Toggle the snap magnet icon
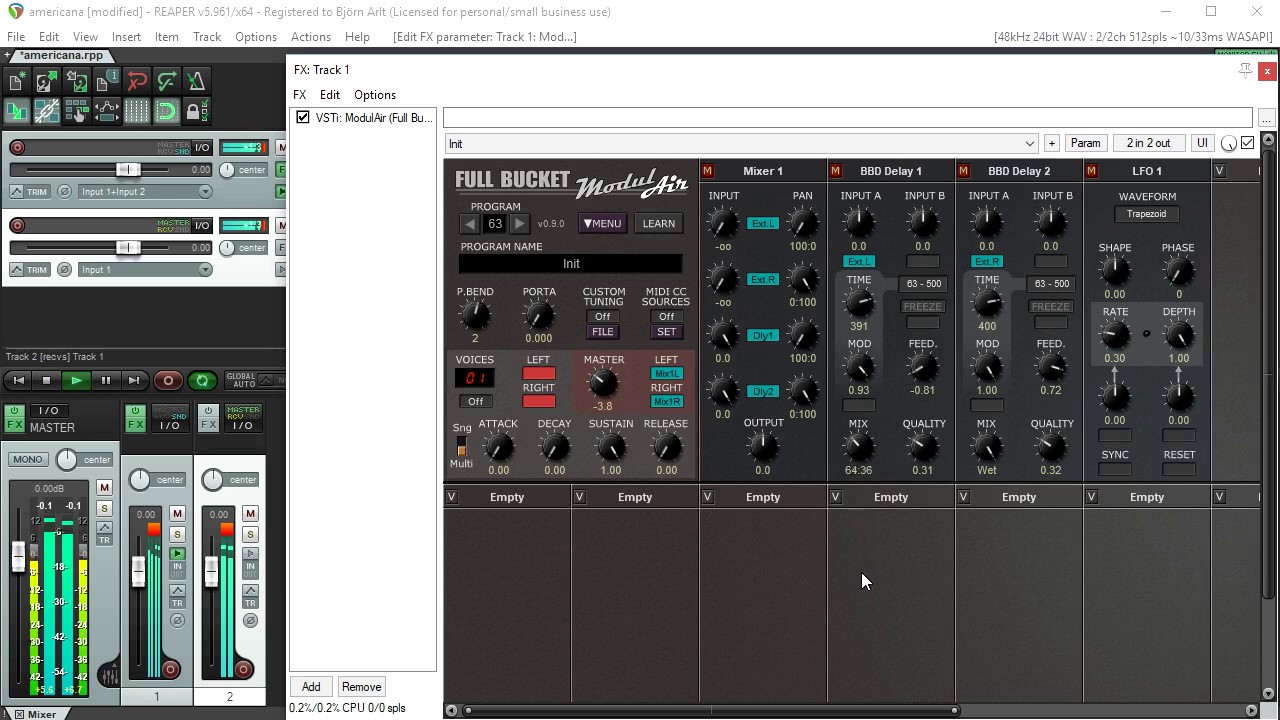This screenshot has height=720, width=1280. pos(167,111)
